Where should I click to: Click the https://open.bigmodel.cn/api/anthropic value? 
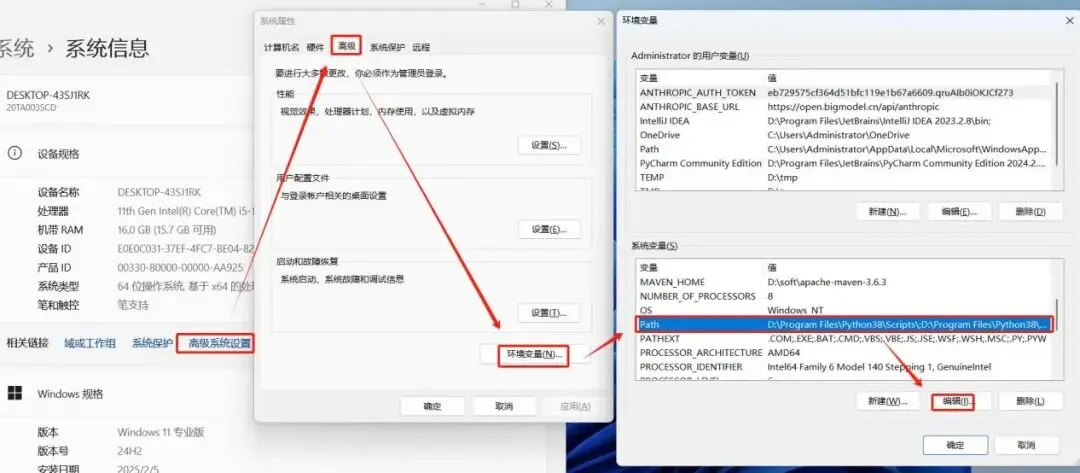[x=853, y=107]
